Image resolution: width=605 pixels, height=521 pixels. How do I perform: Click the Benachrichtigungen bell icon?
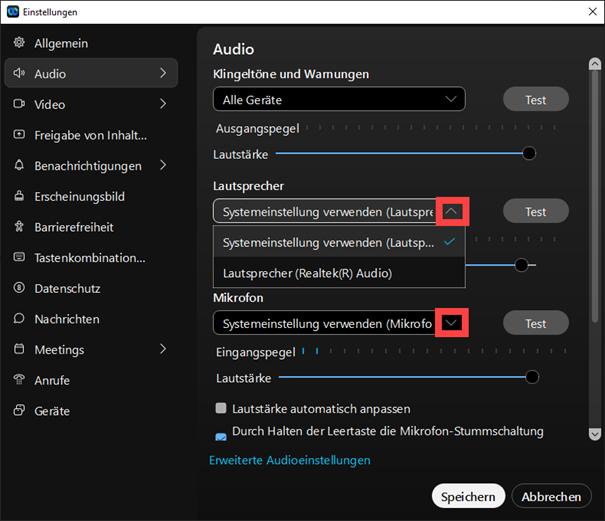[x=19, y=165]
